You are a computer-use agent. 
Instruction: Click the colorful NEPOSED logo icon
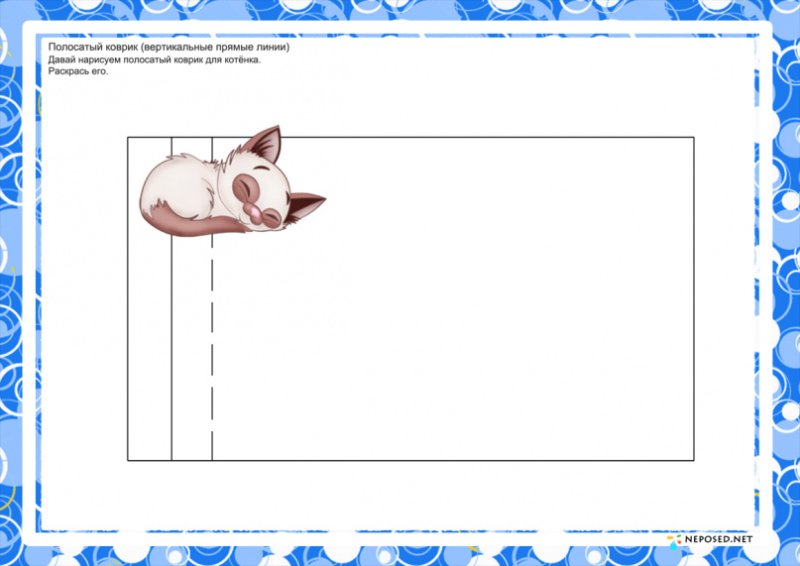click(674, 541)
